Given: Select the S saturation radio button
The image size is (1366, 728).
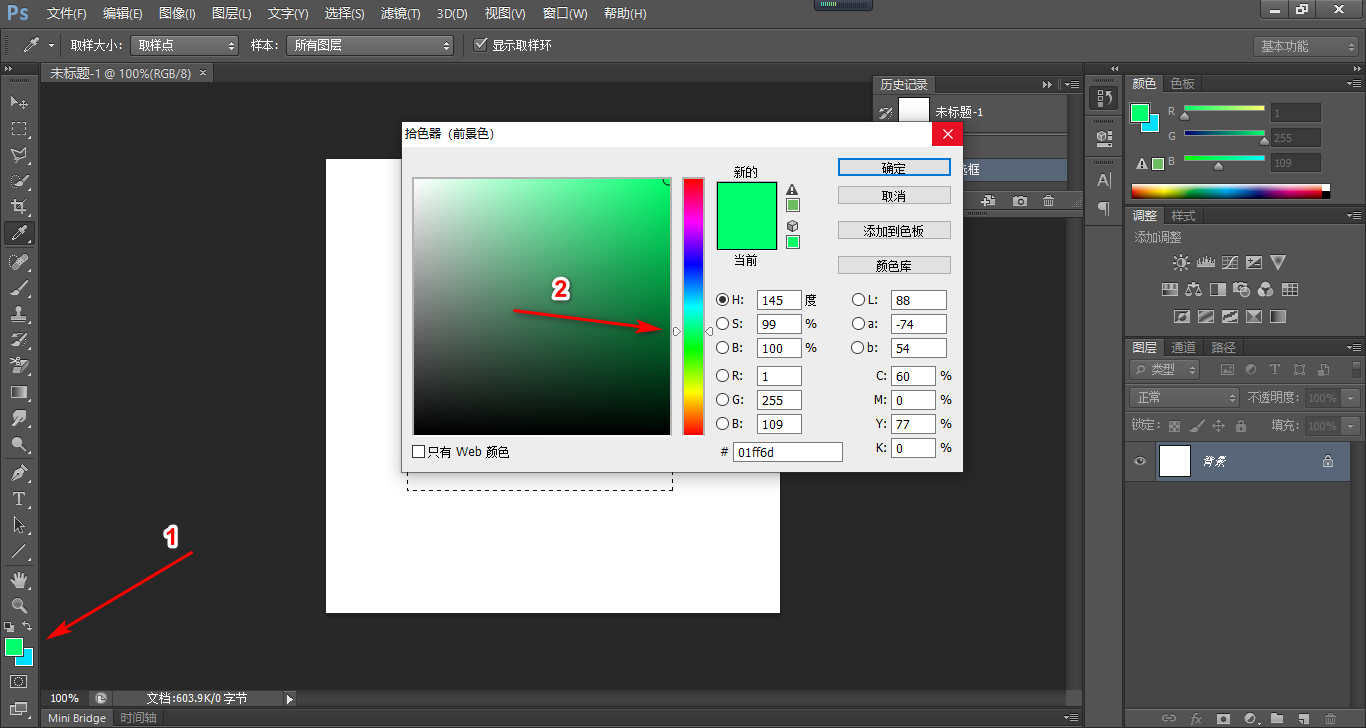Looking at the screenshot, I should coord(722,324).
